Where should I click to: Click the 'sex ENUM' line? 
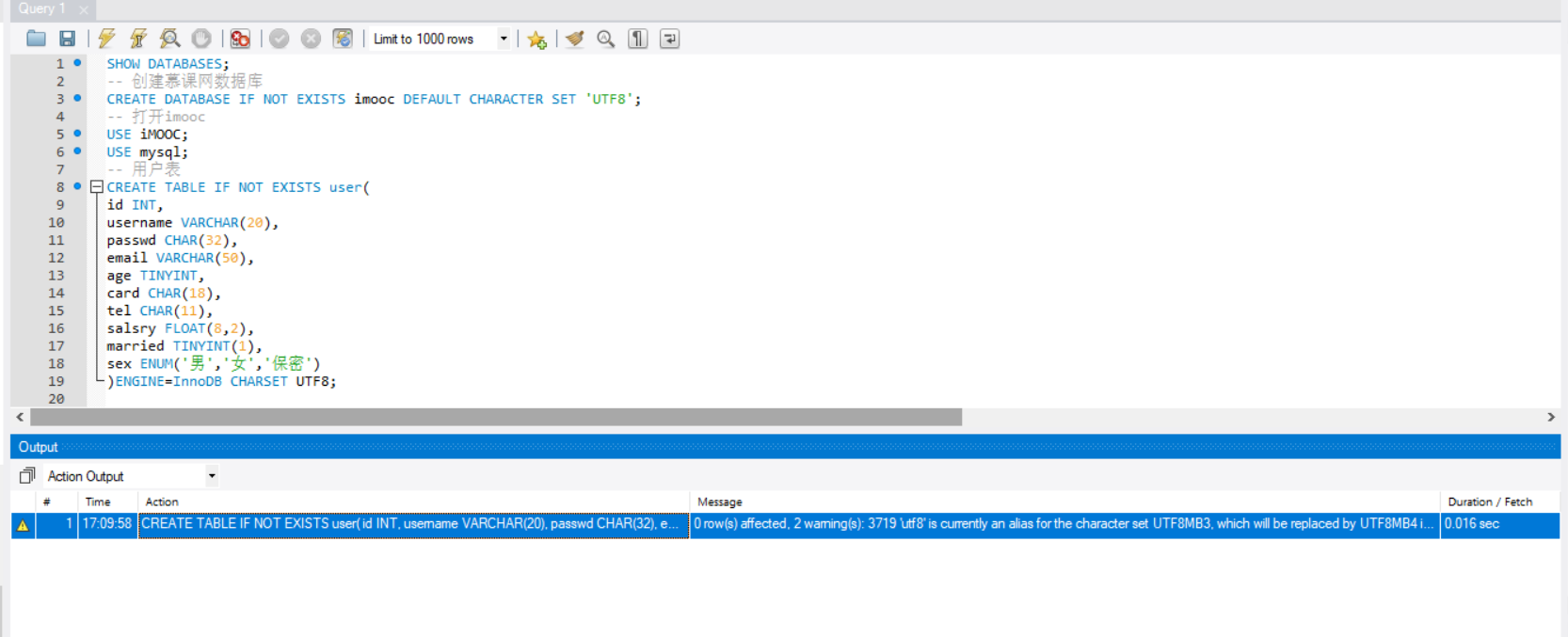214,363
